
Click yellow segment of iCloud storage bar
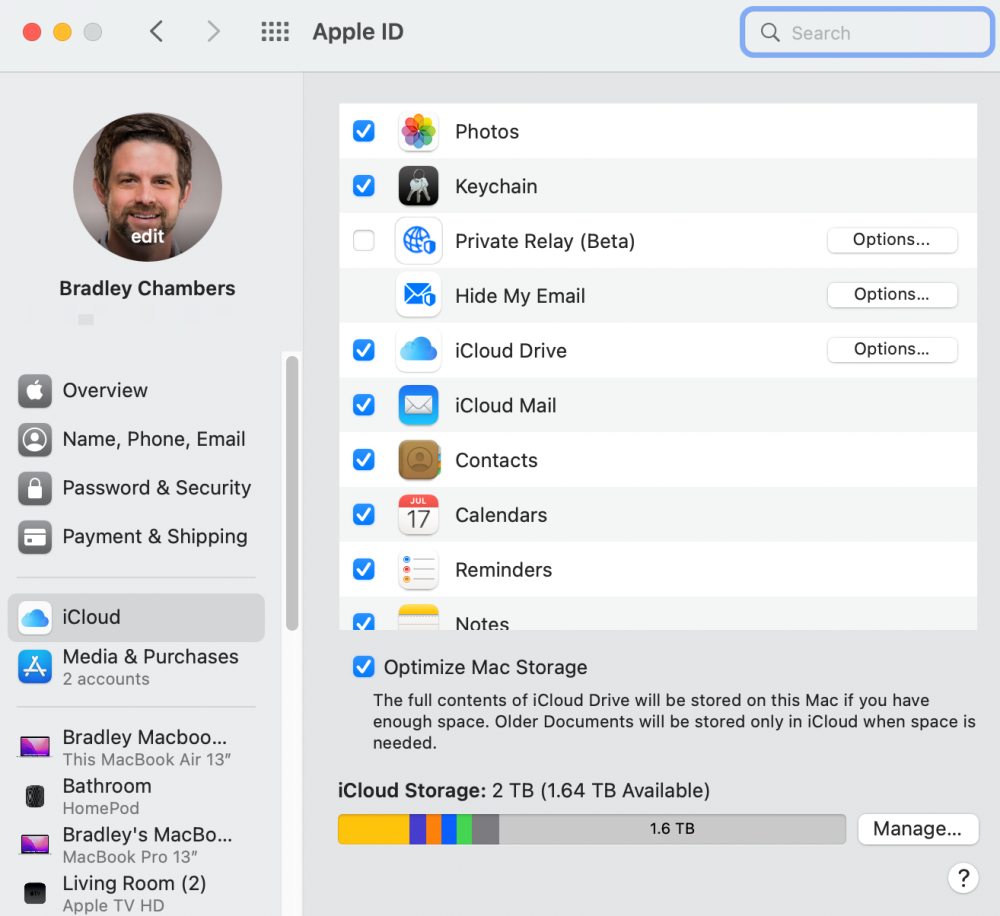tap(374, 829)
